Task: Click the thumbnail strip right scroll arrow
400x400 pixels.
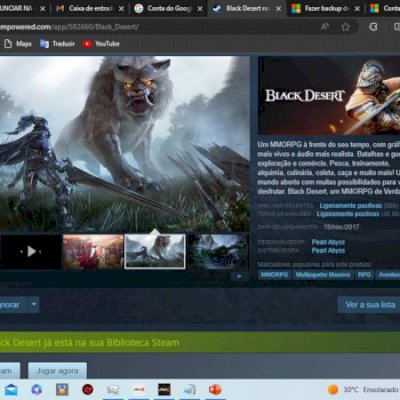Action: pyautogui.click(x=239, y=276)
